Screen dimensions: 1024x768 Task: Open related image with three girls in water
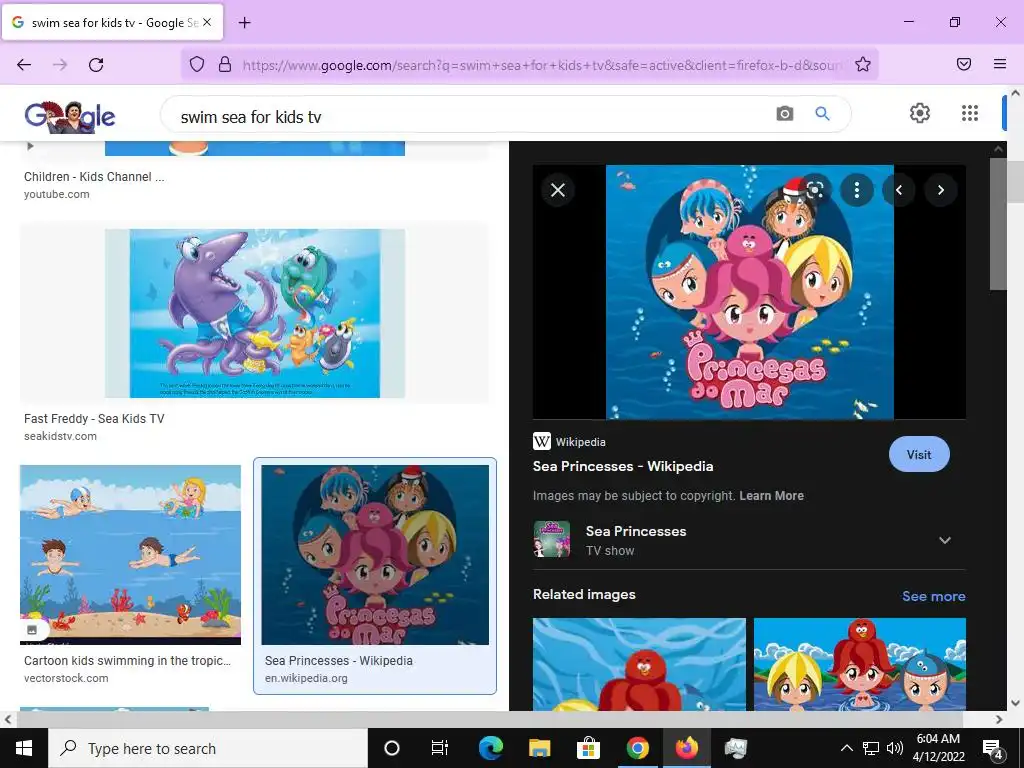pyautogui.click(x=859, y=664)
